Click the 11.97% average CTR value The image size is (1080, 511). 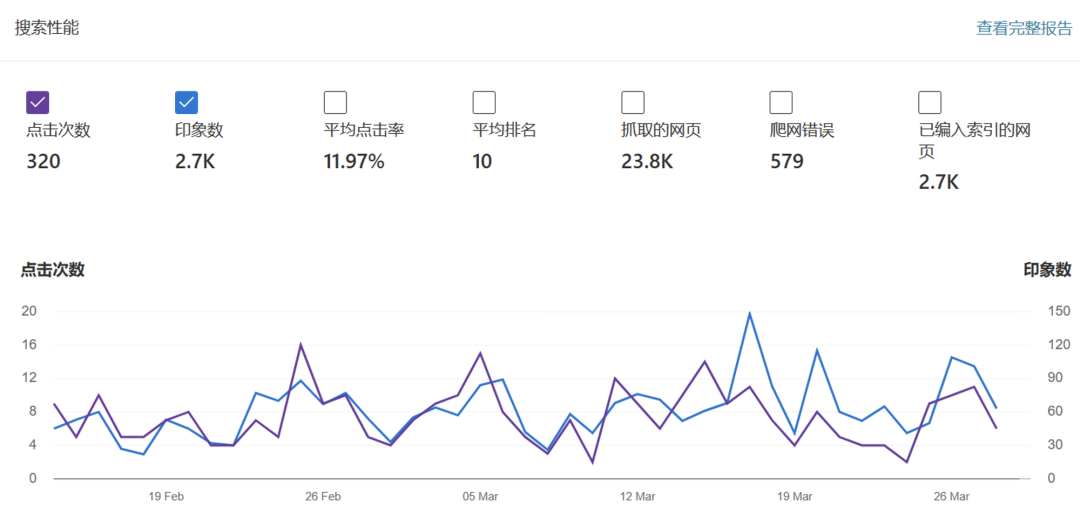click(x=354, y=161)
